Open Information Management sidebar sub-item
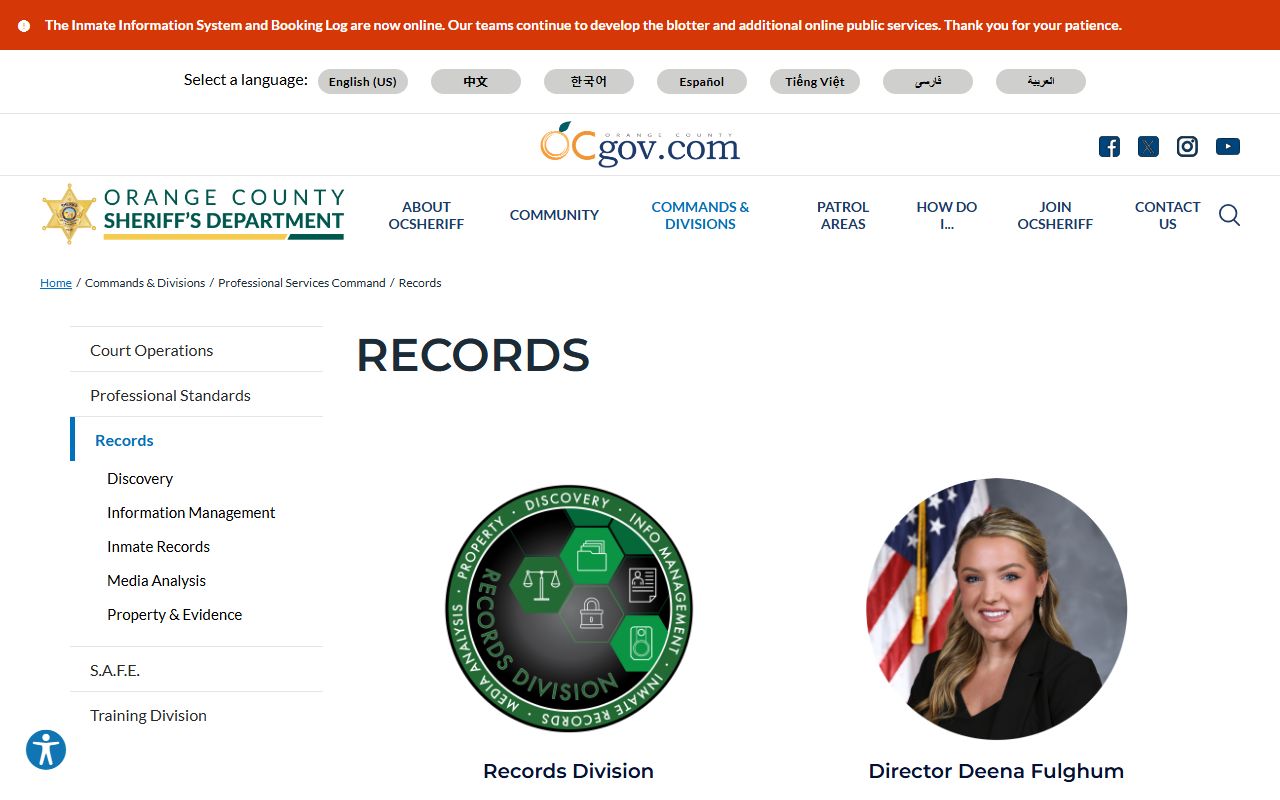This screenshot has width=1280, height=800. 191,513
